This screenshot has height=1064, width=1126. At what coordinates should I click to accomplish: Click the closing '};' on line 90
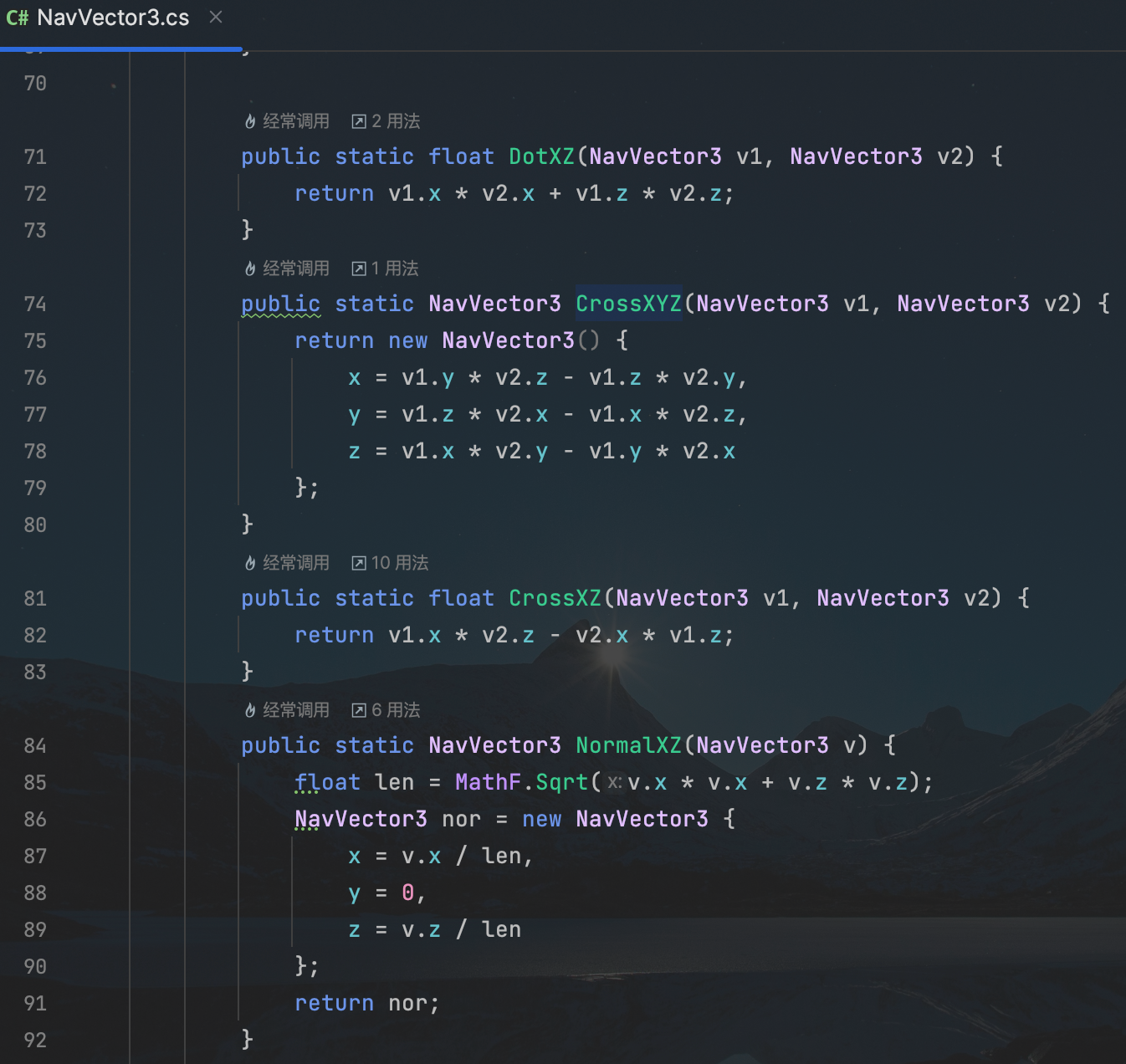307,966
